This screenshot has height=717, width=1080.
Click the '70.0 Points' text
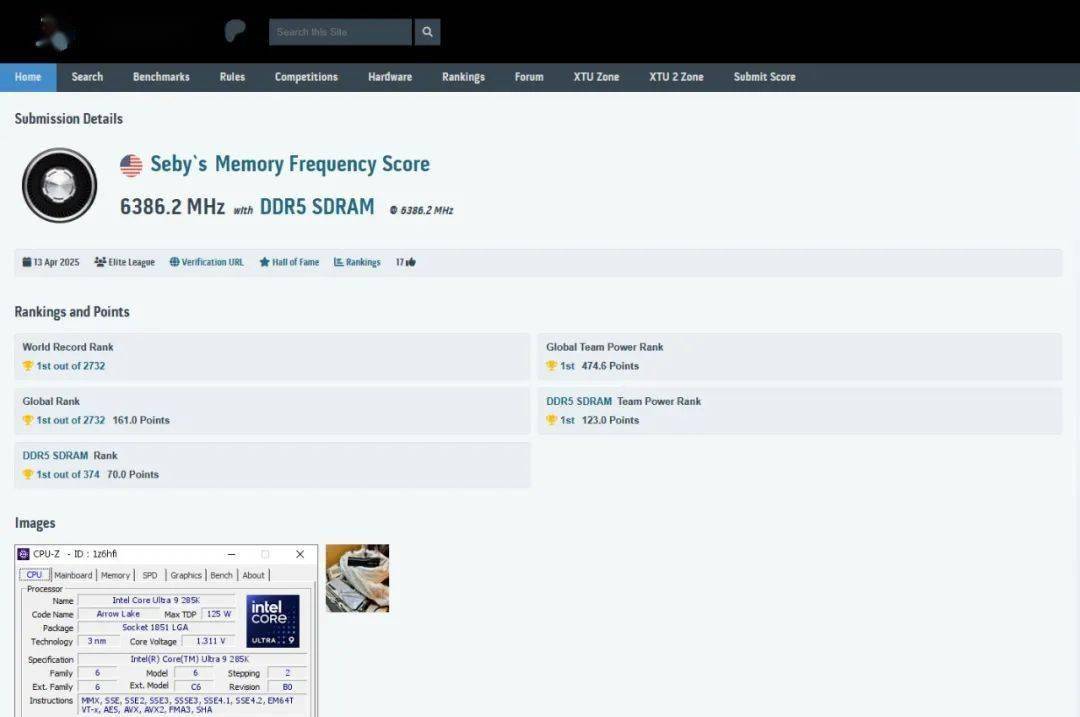[133, 475]
